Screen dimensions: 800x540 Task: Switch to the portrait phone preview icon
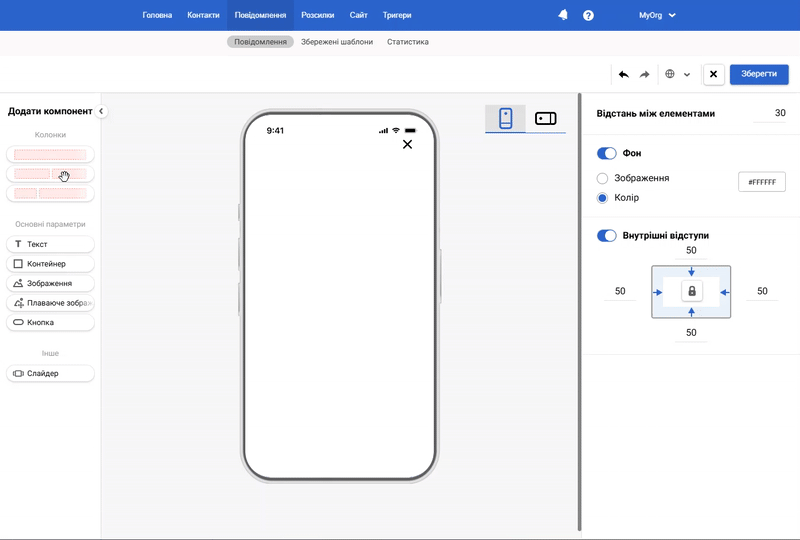tap(505, 118)
